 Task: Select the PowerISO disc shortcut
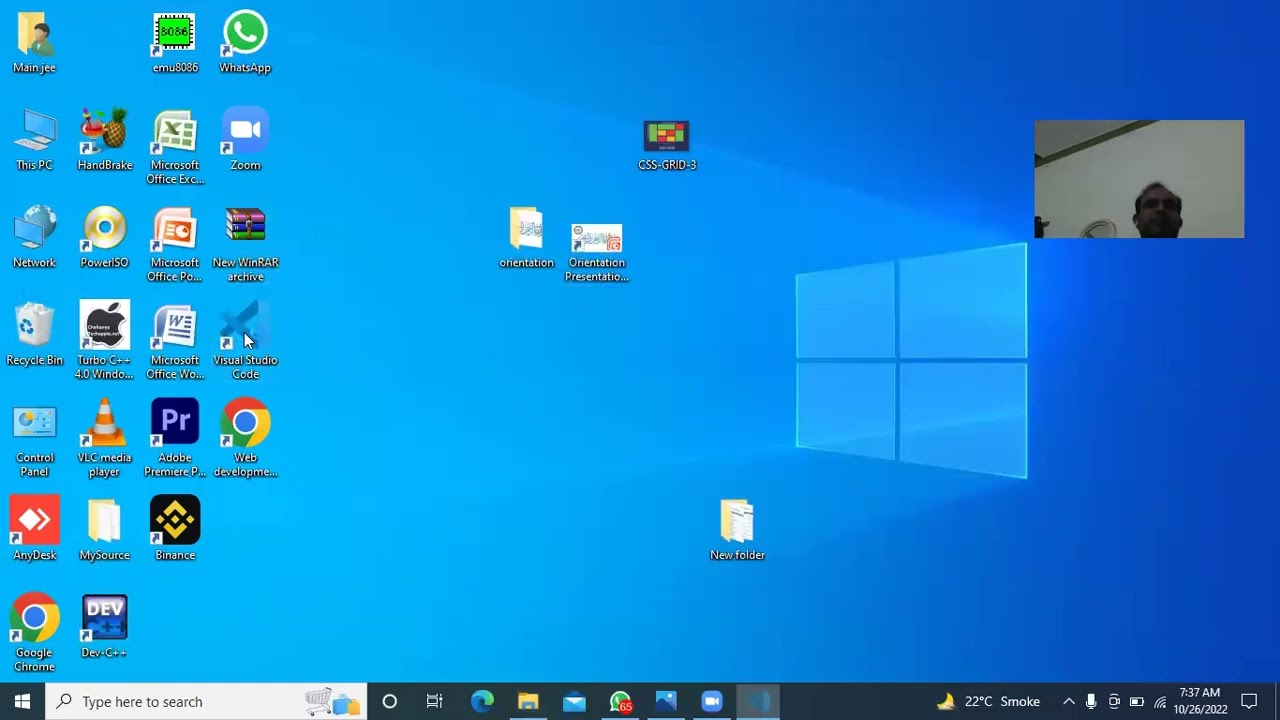point(105,237)
